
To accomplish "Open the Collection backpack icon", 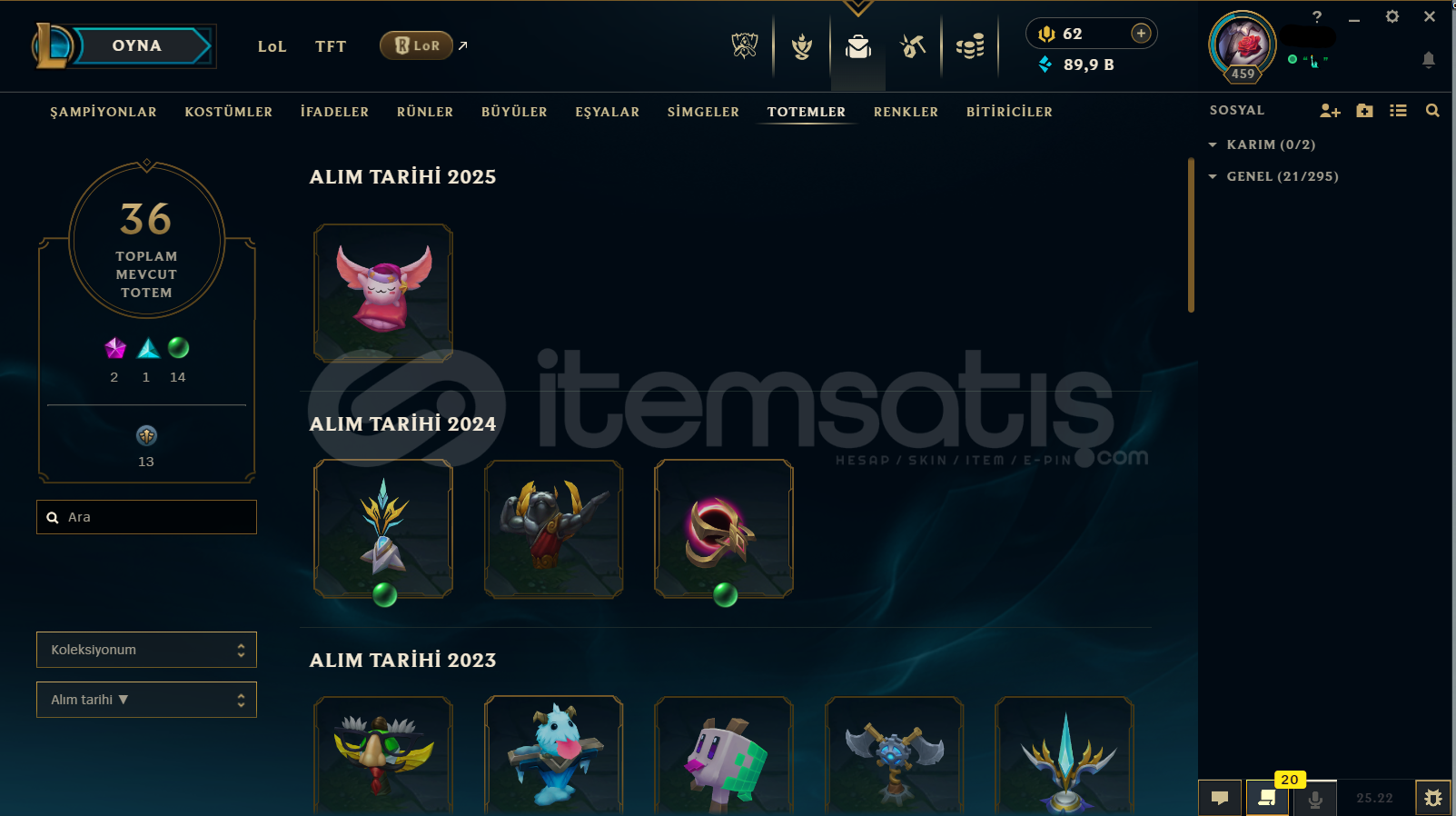I will click(x=858, y=46).
